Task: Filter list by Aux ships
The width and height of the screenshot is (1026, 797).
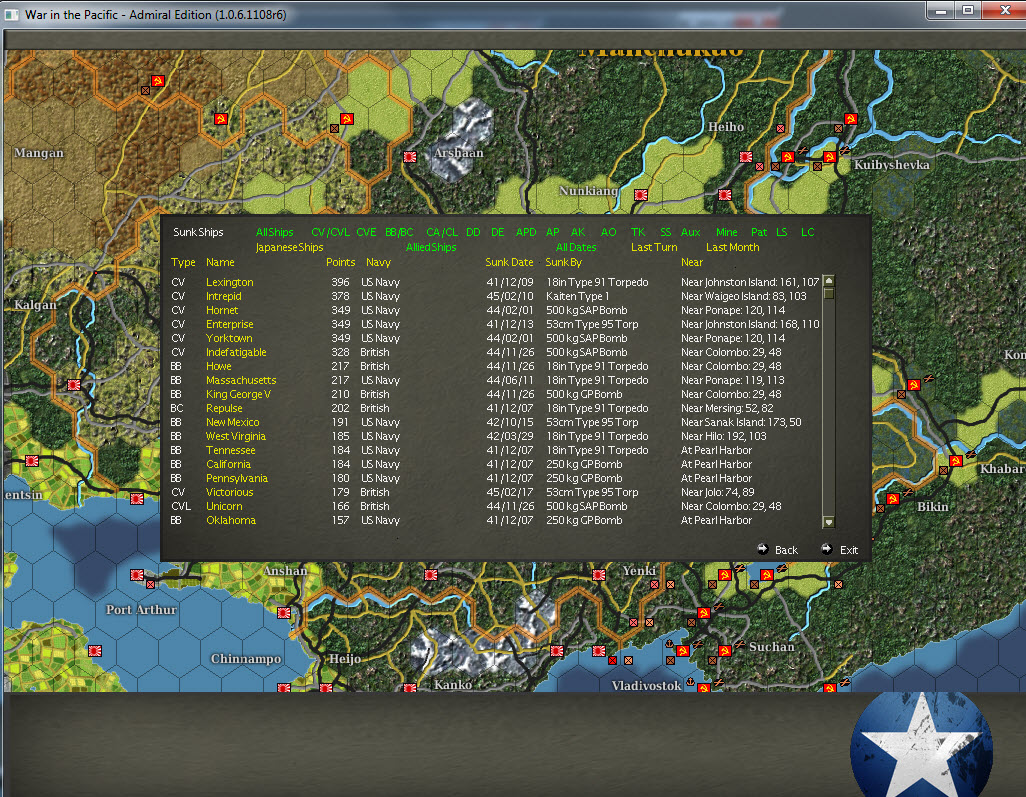Action: (690, 232)
